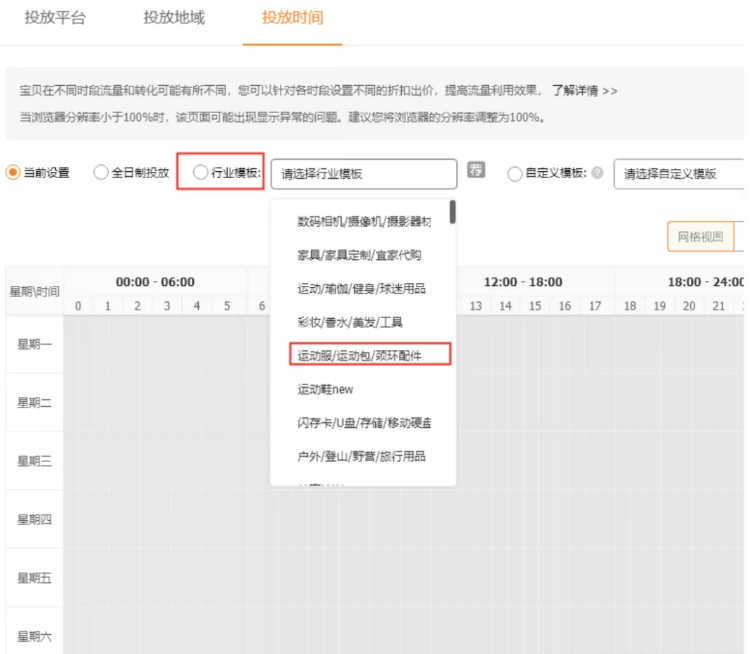Image resolution: width=750 pixels, height=654 pixels.
Task: Select the 自定义模板 radio button
Action: [x=514, y=173]
